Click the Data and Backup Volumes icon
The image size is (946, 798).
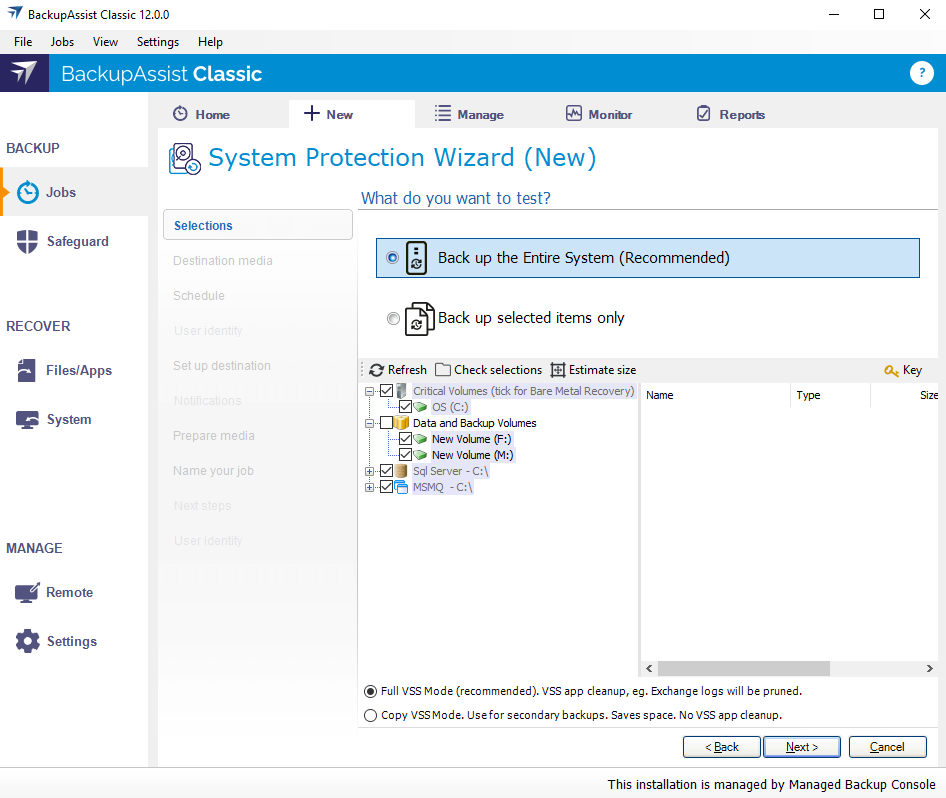[x=402, y=423]
